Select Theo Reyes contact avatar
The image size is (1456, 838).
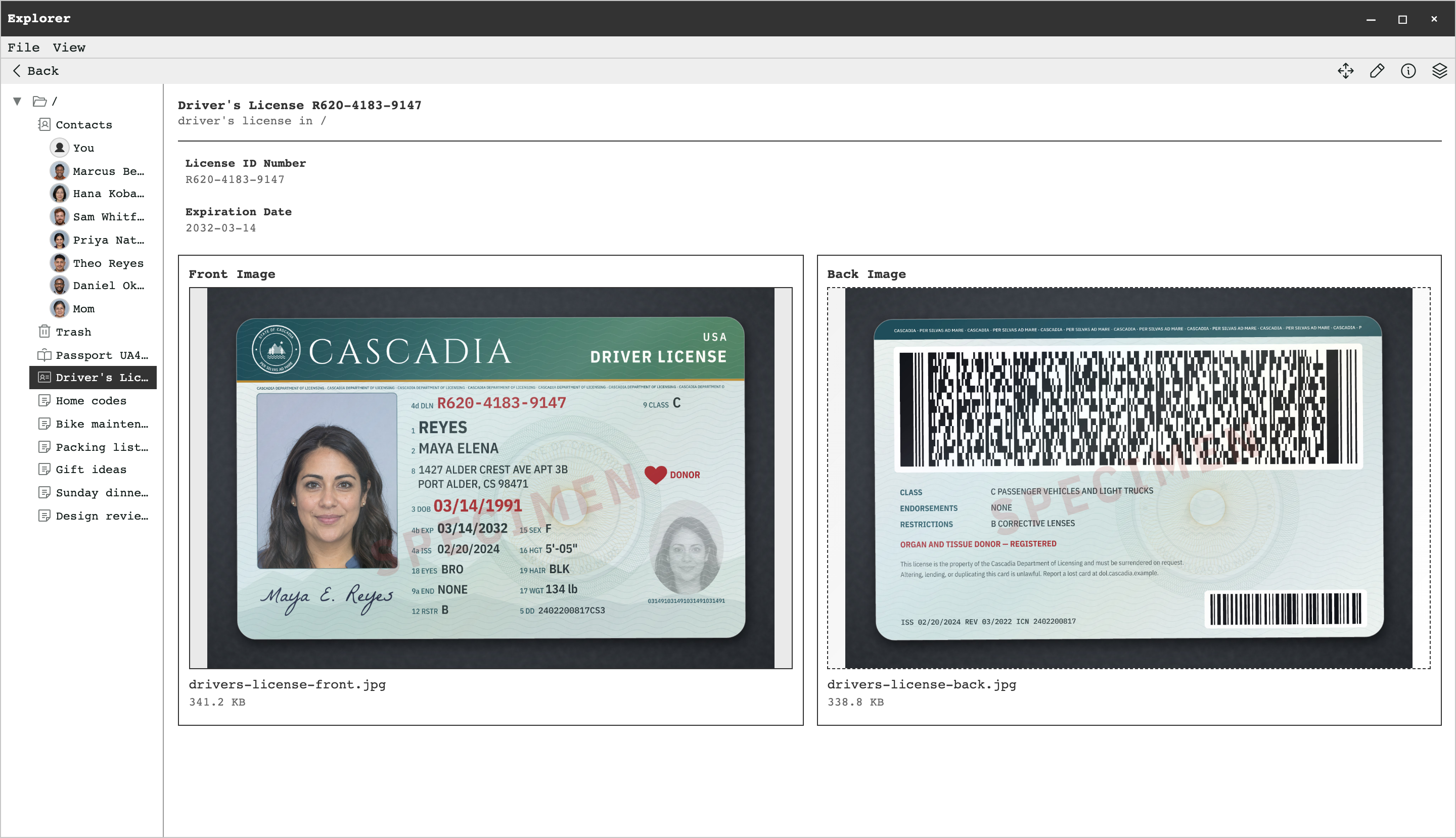[59, 263]
